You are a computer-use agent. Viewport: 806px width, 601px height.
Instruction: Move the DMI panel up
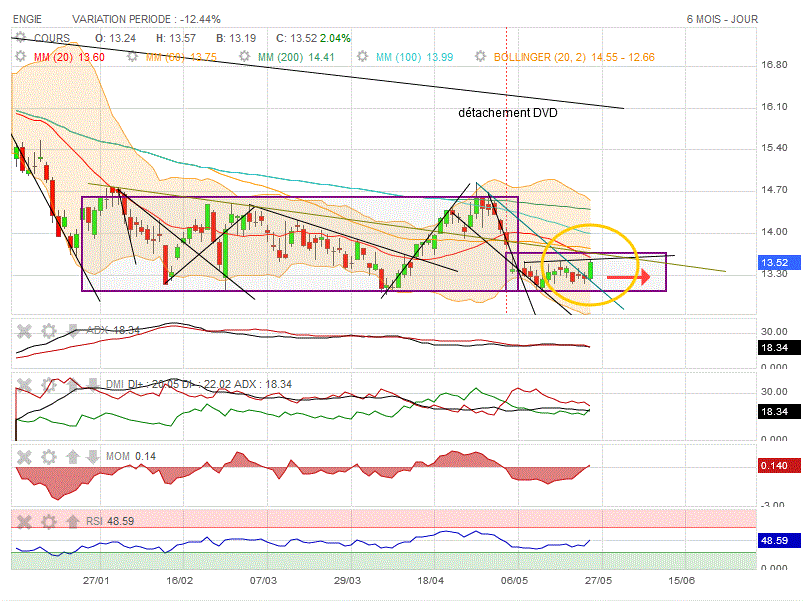coord(72,384)
